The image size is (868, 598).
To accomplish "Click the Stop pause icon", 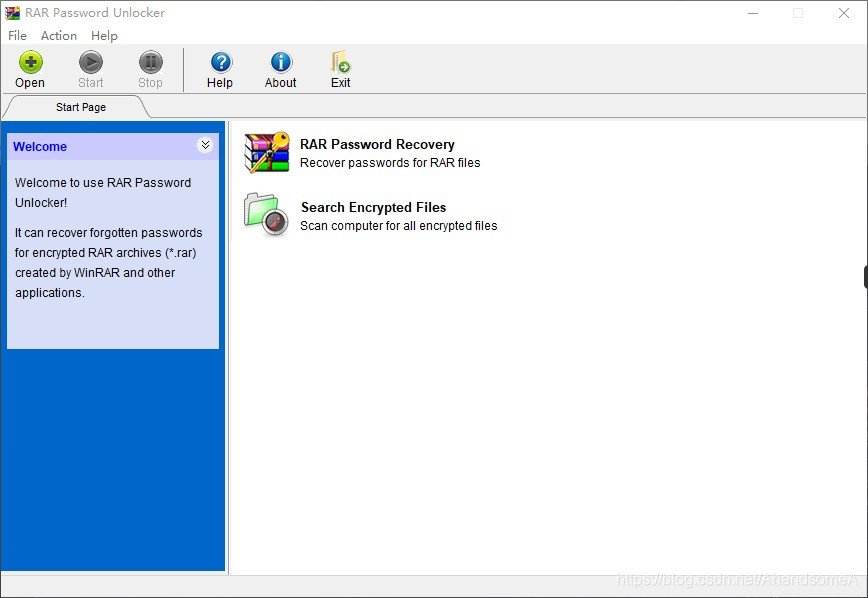I will pos(151,62).
